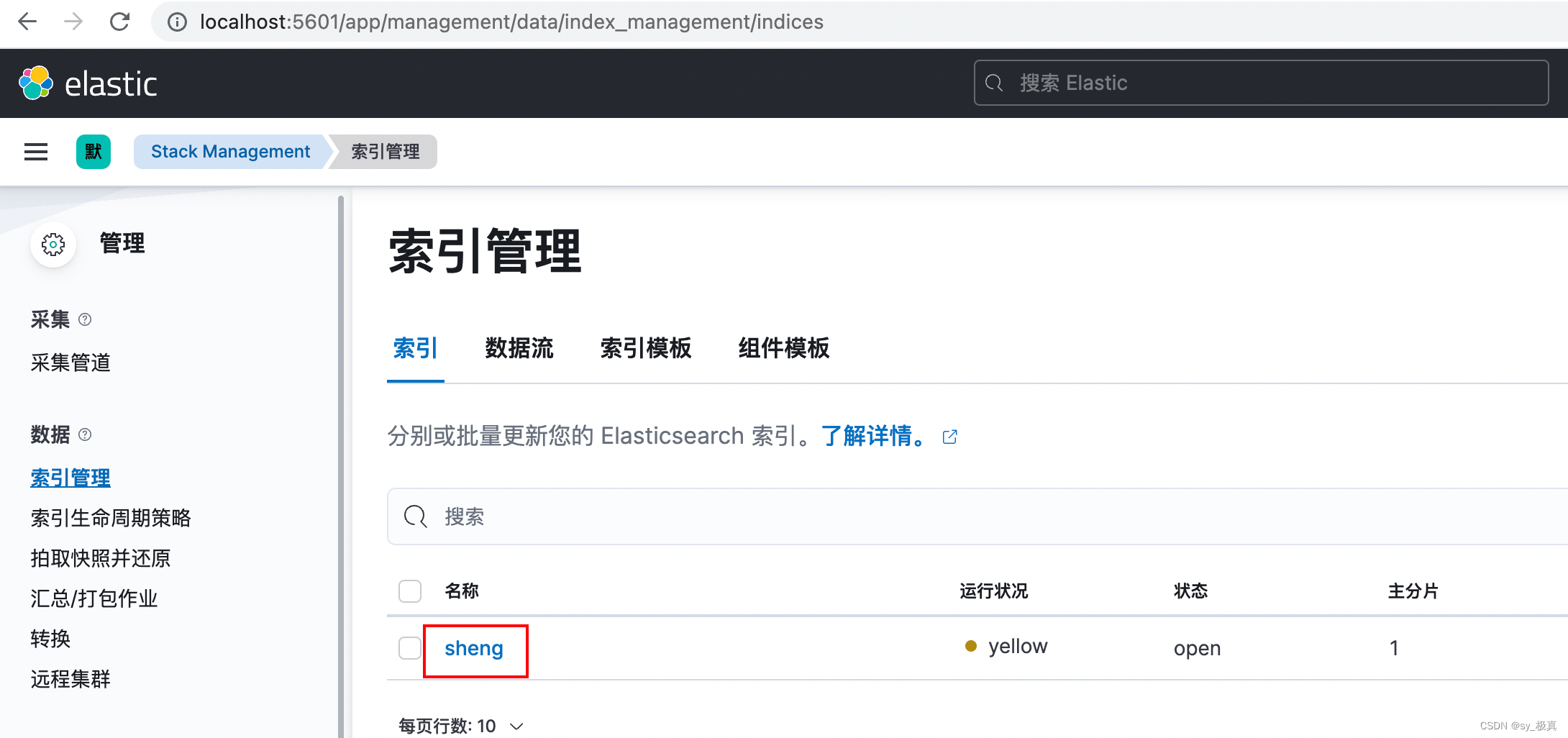Switch to the 数据流 tab

click(x=519, y=348)
